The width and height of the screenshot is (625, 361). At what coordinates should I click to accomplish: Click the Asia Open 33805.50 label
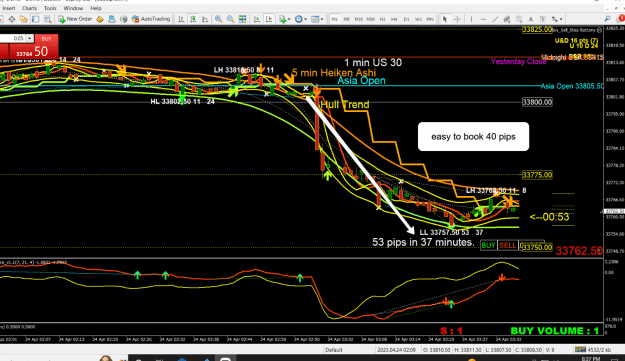(572, 86)
